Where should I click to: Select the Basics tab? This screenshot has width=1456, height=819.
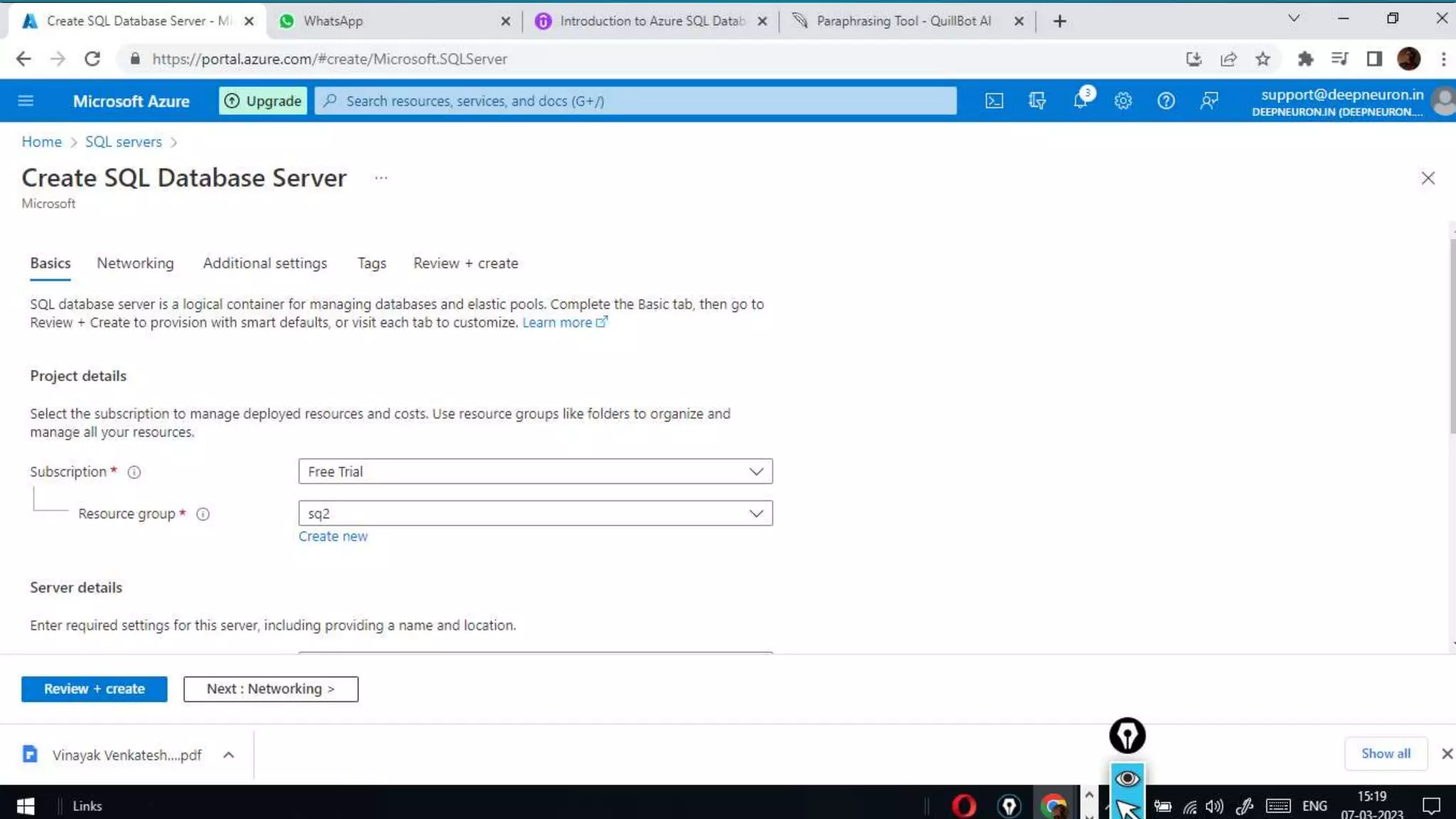pos(50,263)
